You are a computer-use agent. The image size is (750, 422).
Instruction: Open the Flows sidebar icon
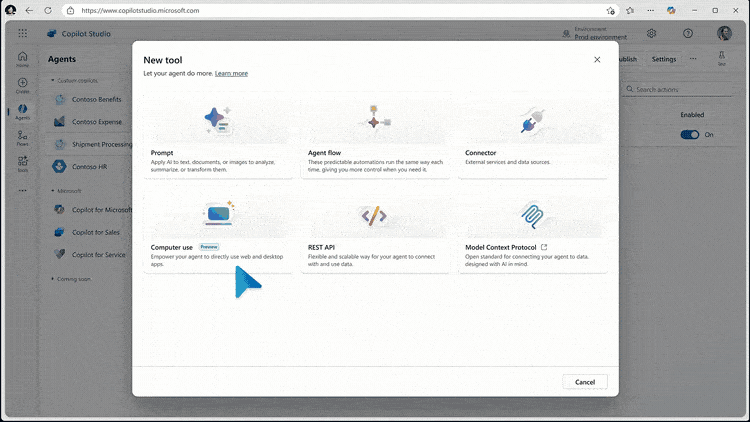coord(22,137)
